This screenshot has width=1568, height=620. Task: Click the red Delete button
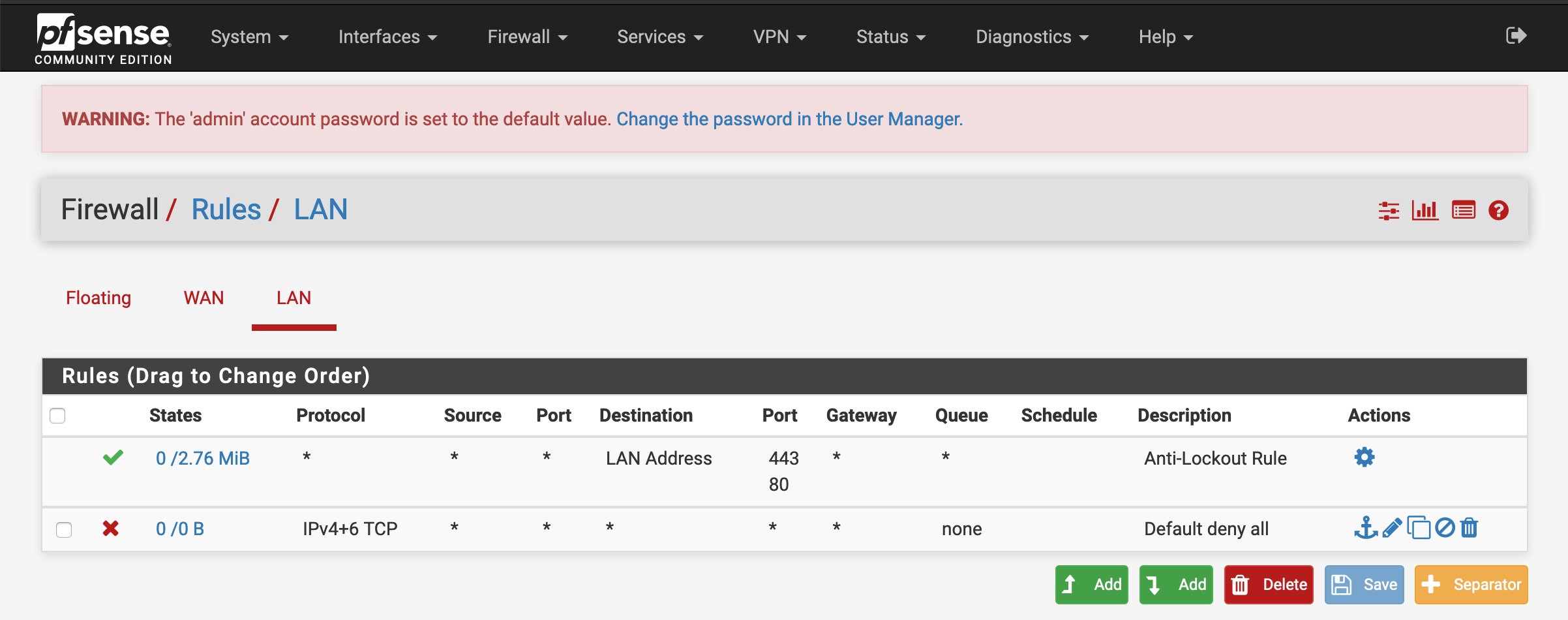click(1269, 585)
